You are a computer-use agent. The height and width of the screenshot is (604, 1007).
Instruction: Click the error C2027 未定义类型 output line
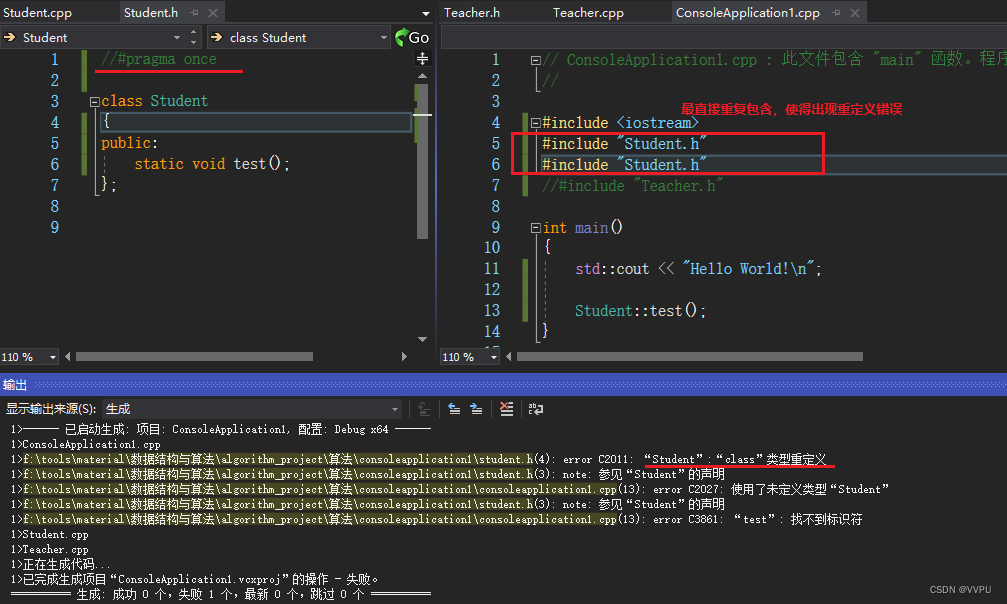450,490
